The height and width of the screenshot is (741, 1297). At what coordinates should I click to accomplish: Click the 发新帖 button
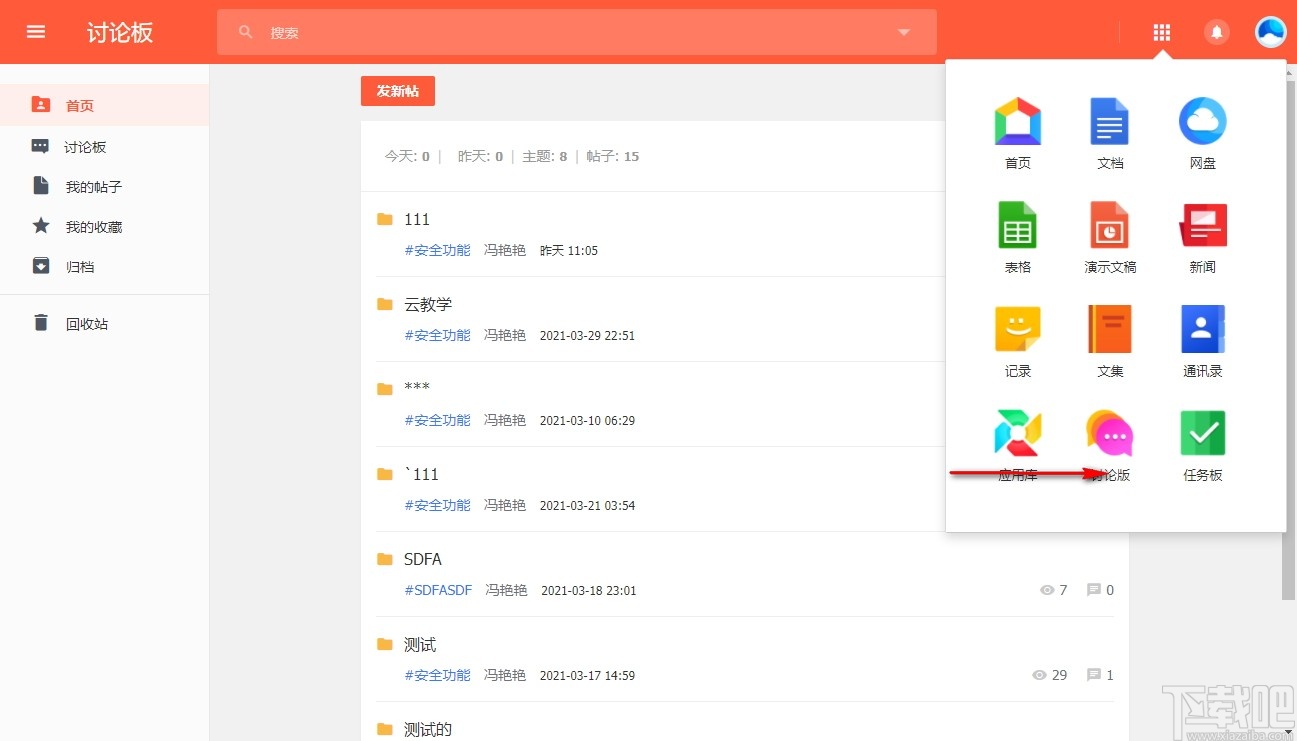click(x=398, y=91)
